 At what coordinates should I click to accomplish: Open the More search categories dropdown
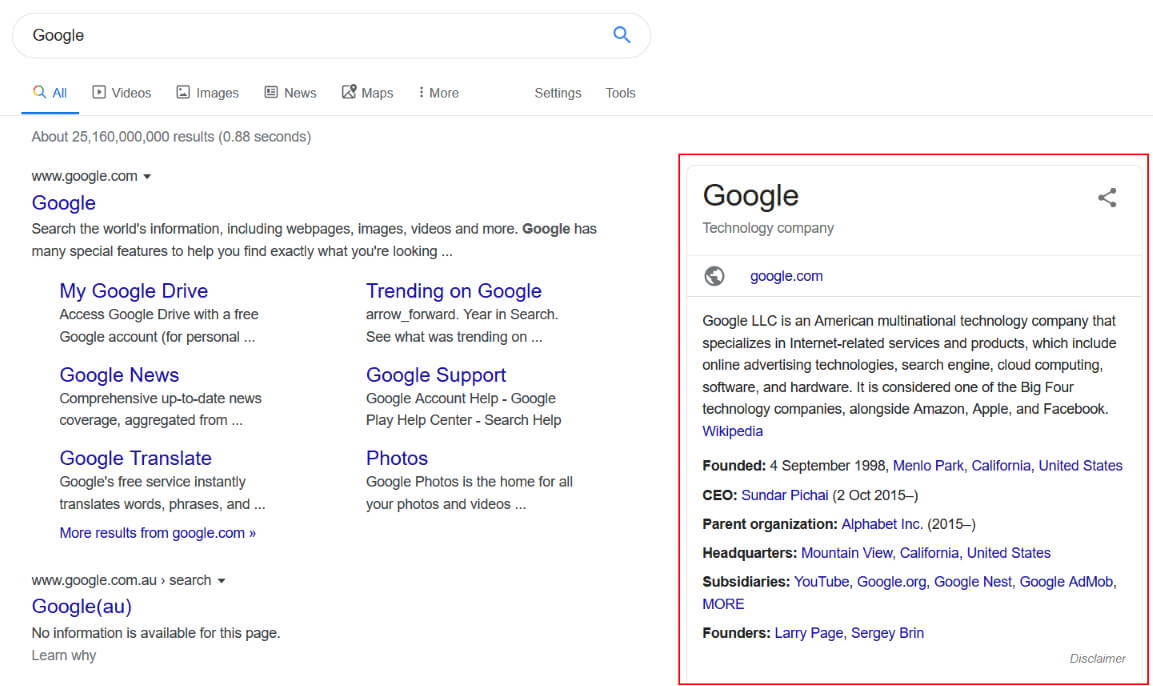click(x=438, y=92)
